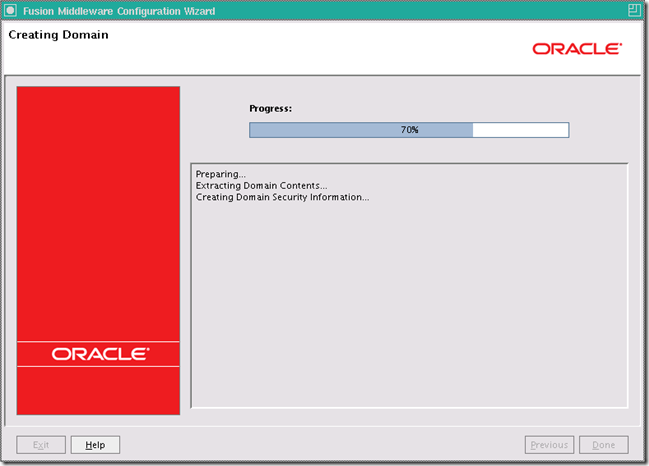Open Help for the wizard
The height and width of the screenshot is (466, 649).
pos(95,444)
